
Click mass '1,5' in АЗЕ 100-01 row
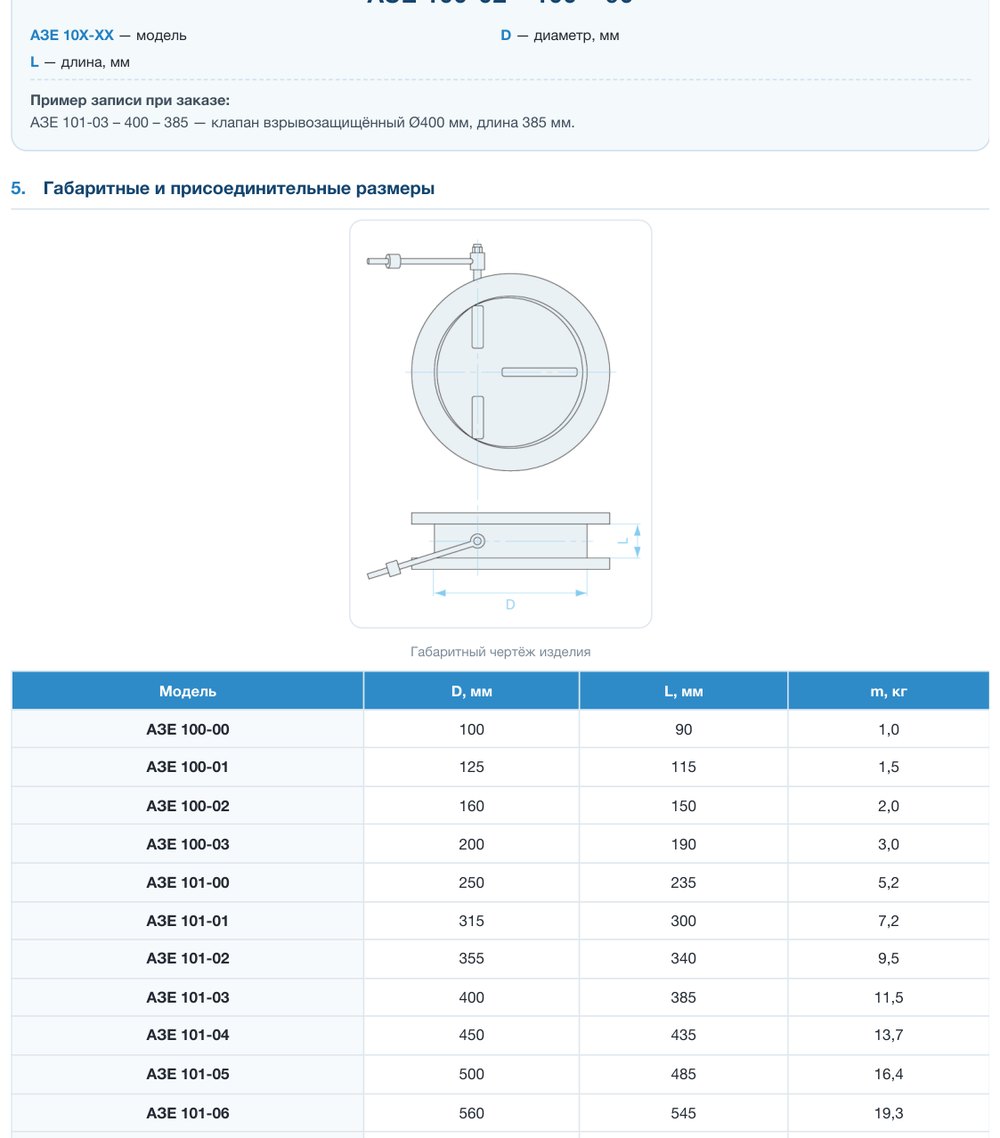(x=889, y=767)
